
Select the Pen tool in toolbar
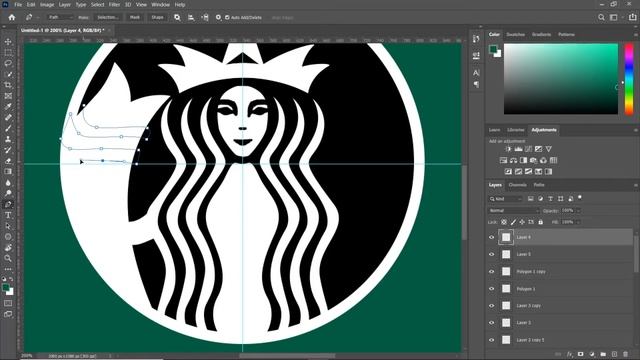(x=8, y=204)
